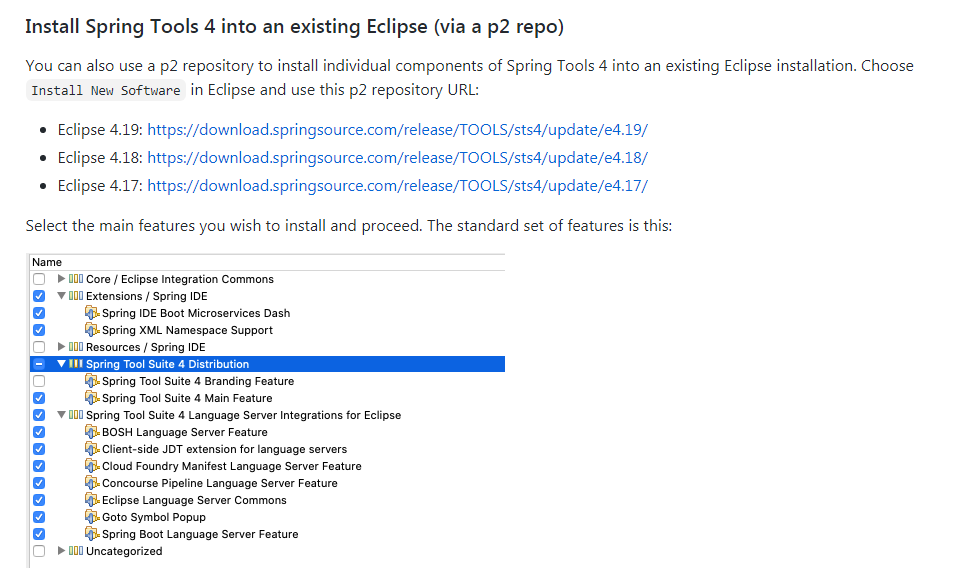Enable the Core / Eclipse Integration Commons checkbox
Viewport: 963px width, 570px height.
(39, 279)
